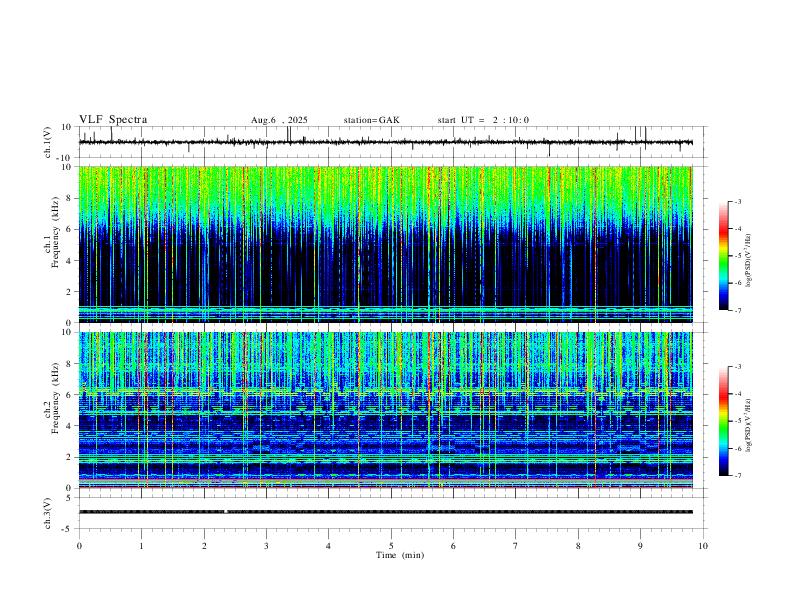
Task: Click the ch.2 spectrogram panel
Action: [x=385, y=410]
